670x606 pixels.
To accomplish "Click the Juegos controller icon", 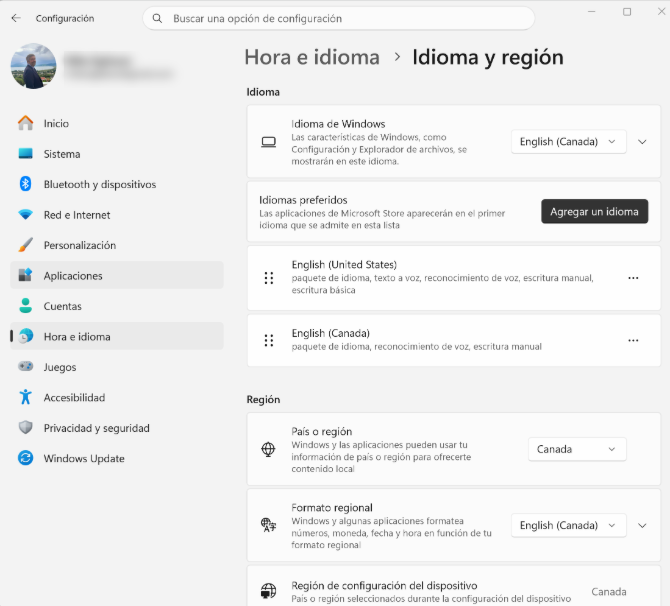I will pyautogui.click(x=26, y=367).
